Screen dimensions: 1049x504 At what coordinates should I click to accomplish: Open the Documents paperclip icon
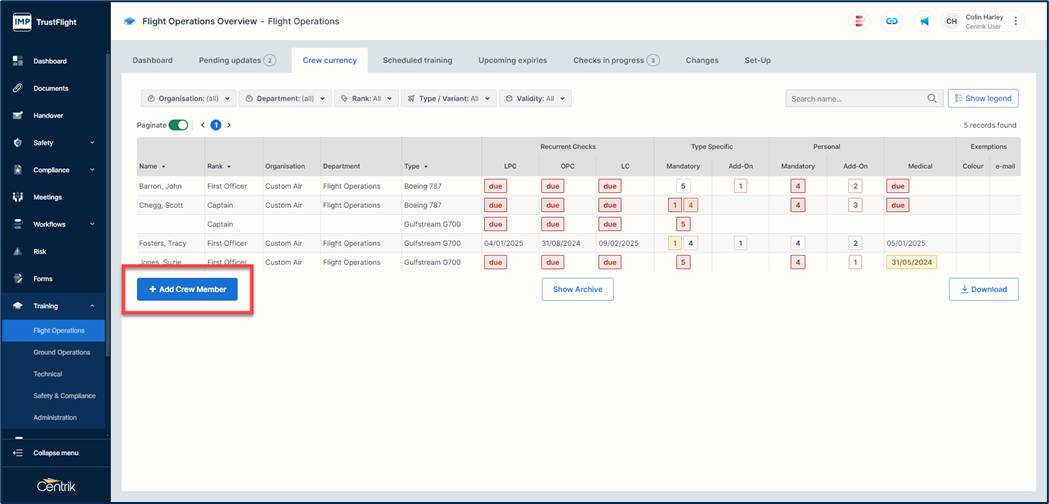click(18, 88)
